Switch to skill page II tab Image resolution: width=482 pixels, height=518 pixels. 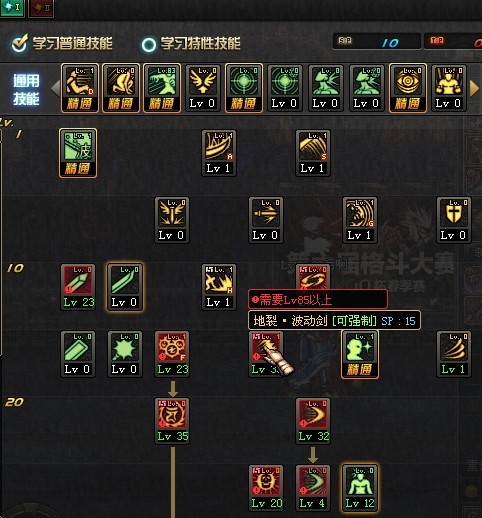pyautogui.click(x=41, y=8)
